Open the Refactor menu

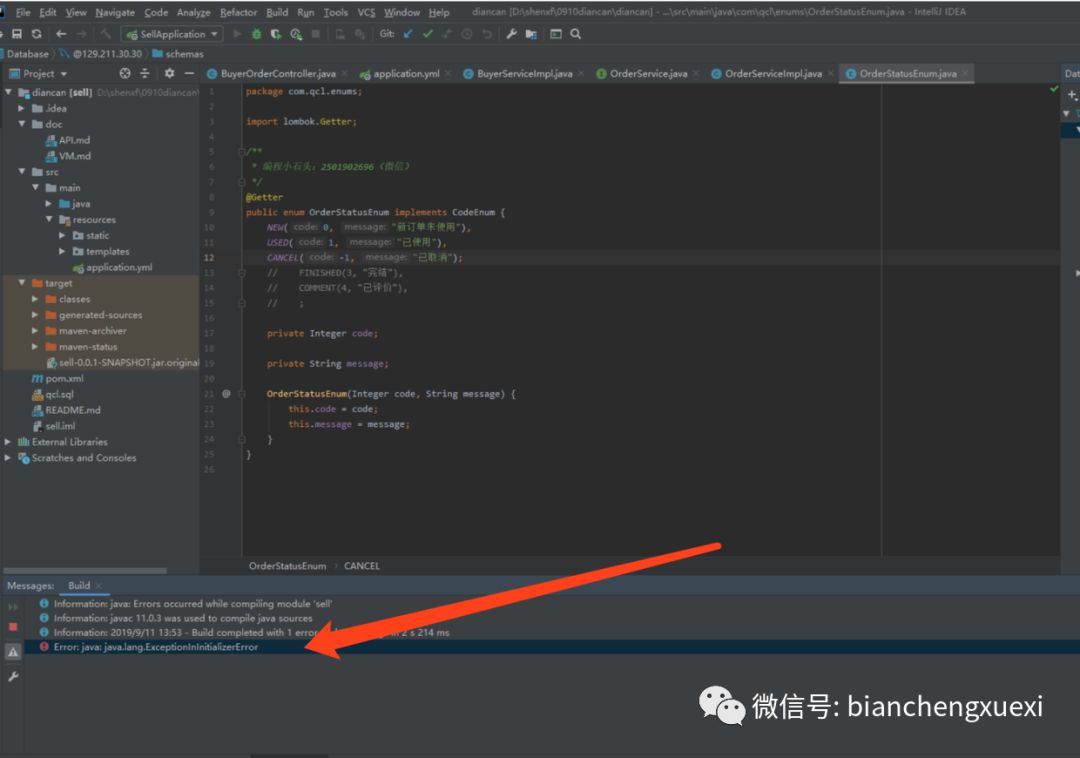[x=238, y=12]
